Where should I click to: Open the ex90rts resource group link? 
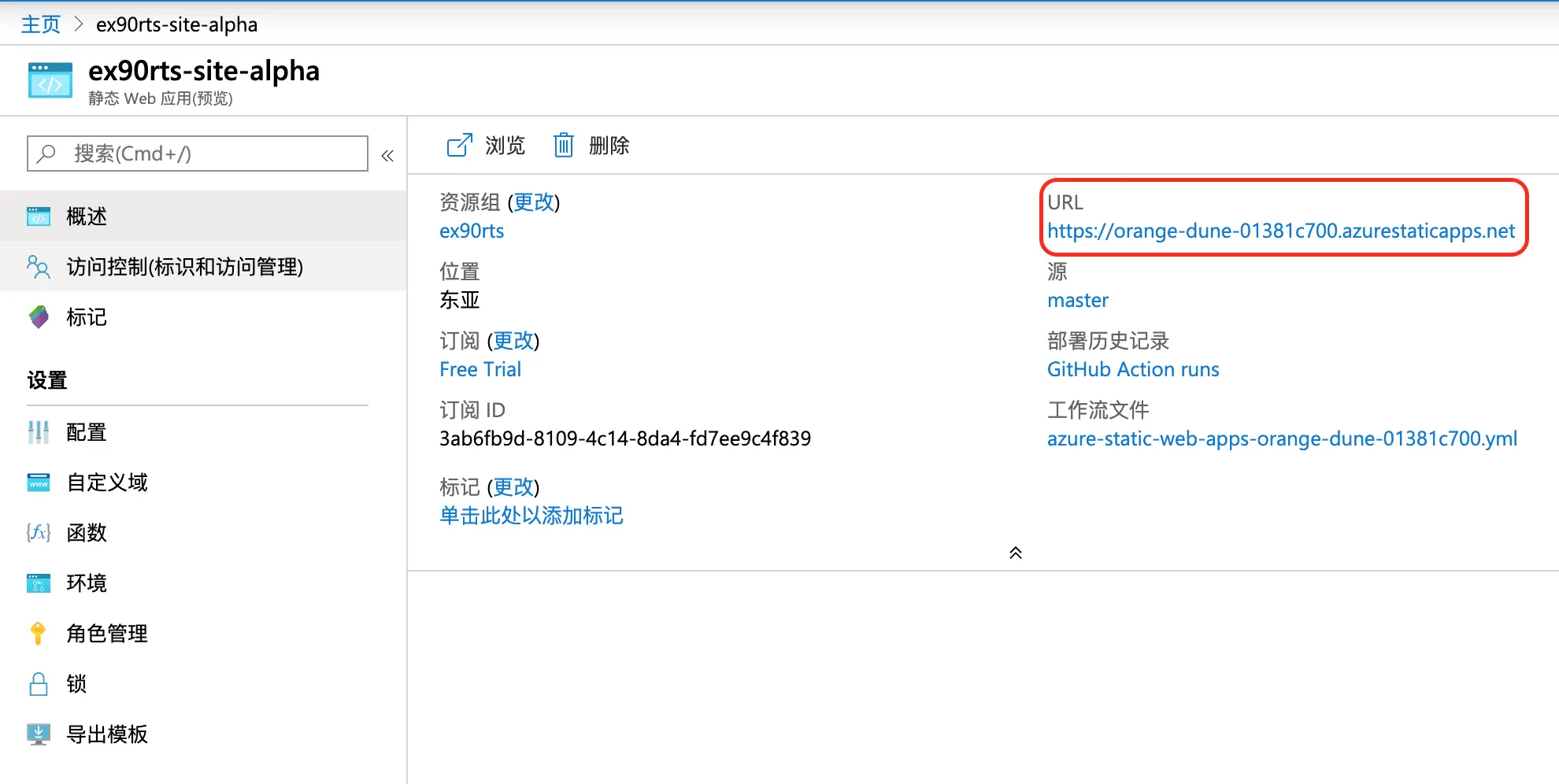pos(472,231)
